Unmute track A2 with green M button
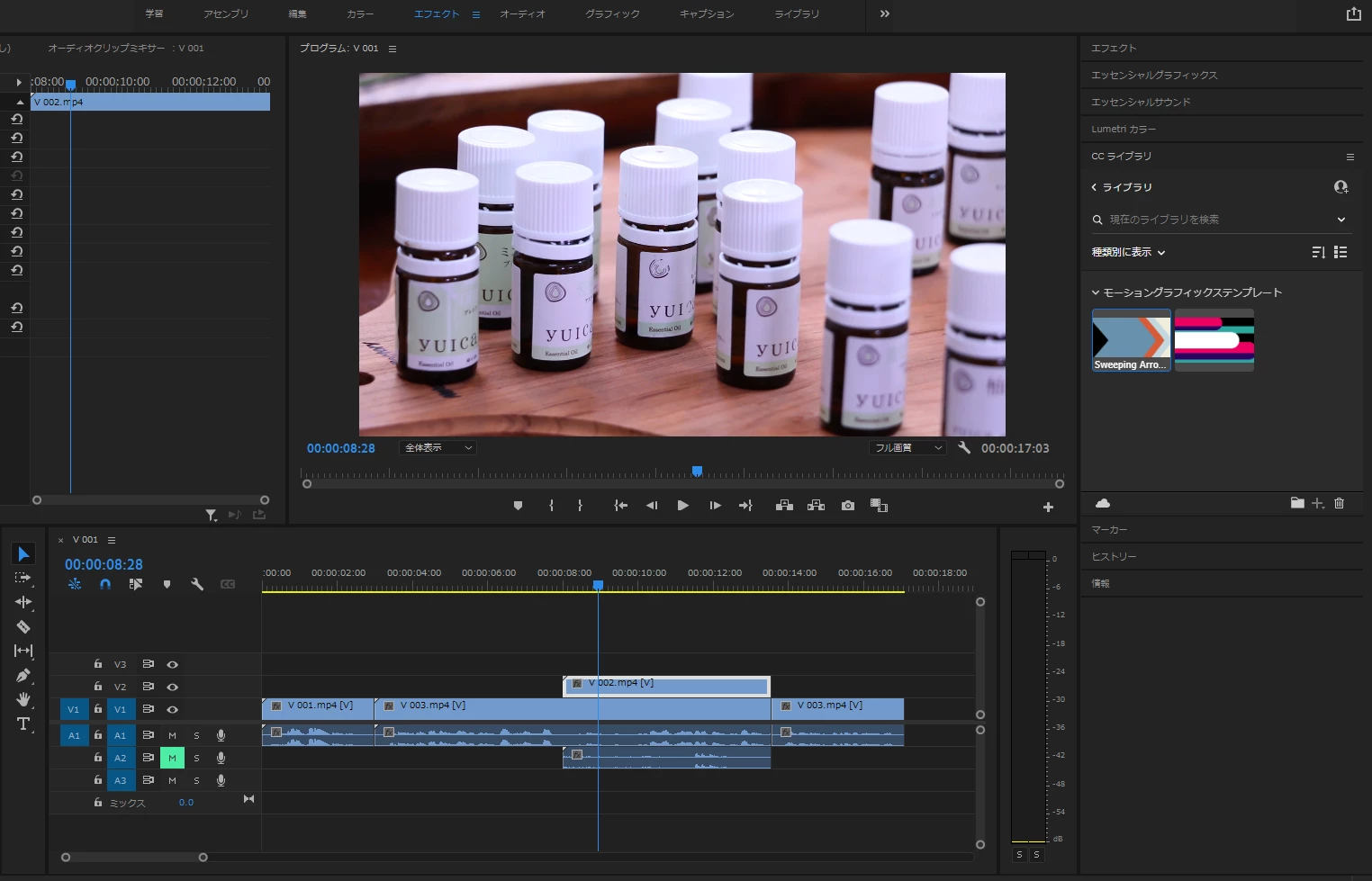 [172, 758]
